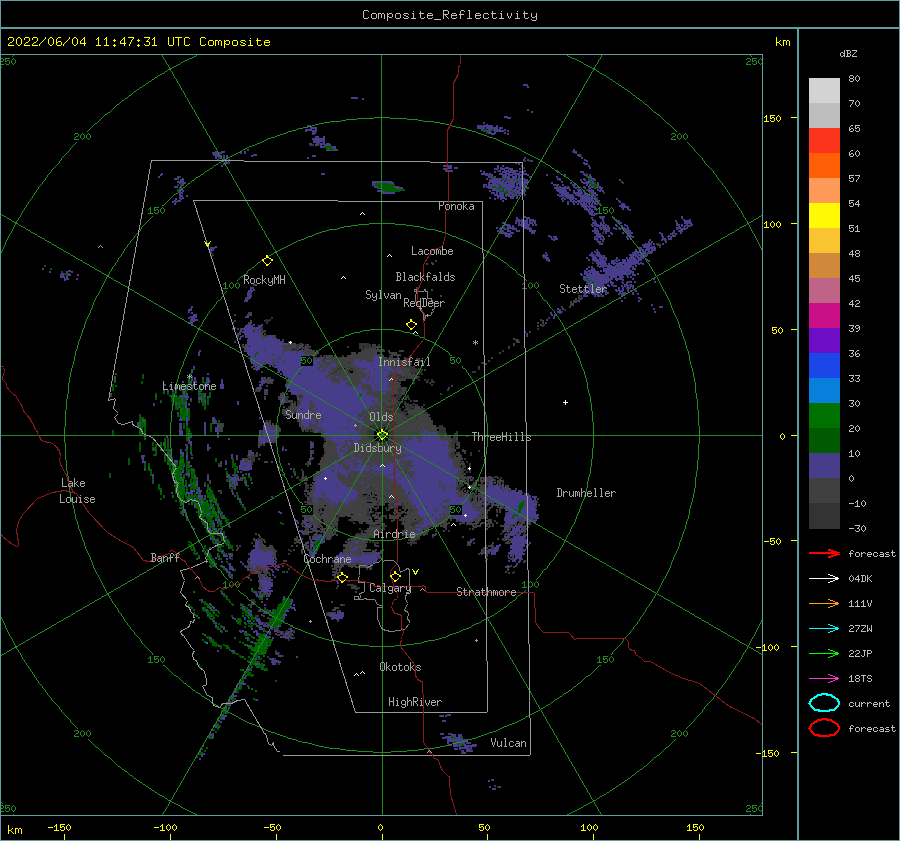Image resolution: width=900 pixels, height=841 pixels.
Task: Click the 04DK legend text
Action: pos(860,579)
